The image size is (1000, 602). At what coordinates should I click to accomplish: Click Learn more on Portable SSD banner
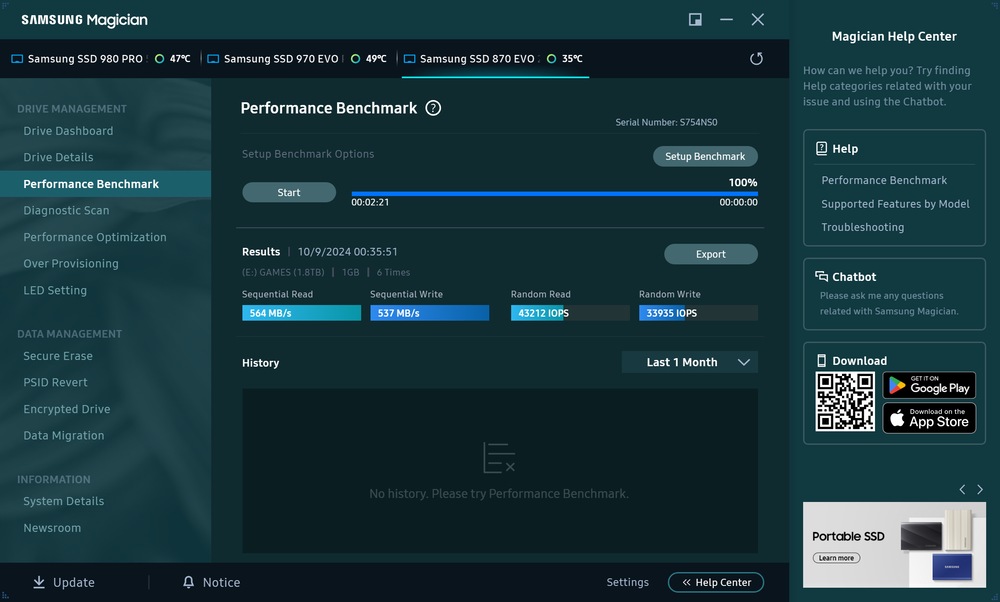(836, 558)
